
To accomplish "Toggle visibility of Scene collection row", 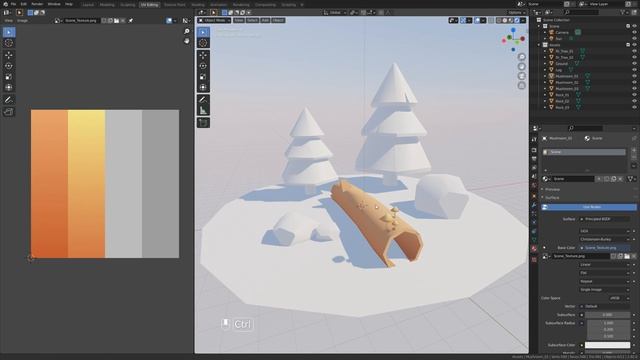I will (x=634, y=26).
